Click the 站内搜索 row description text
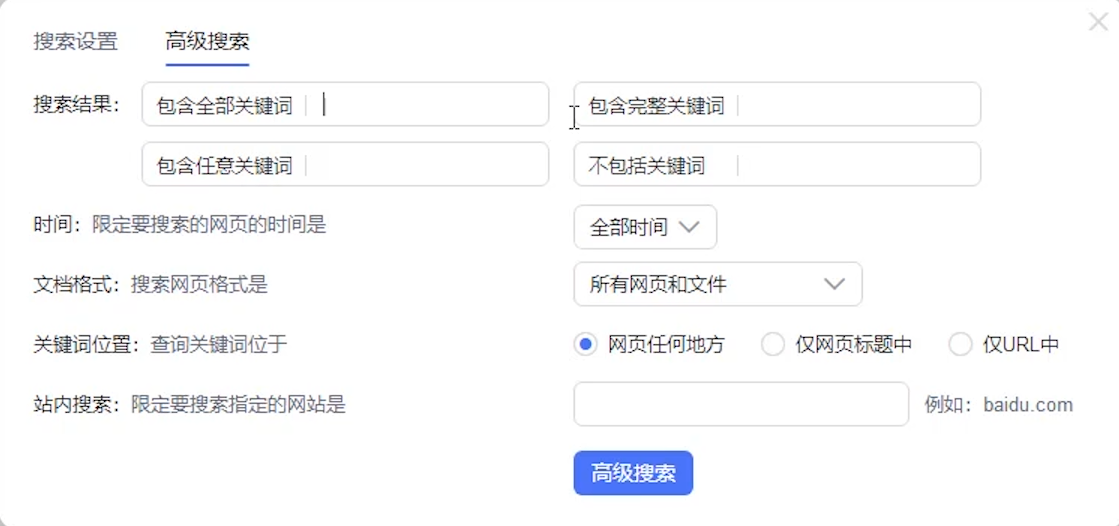 point(189,405)
